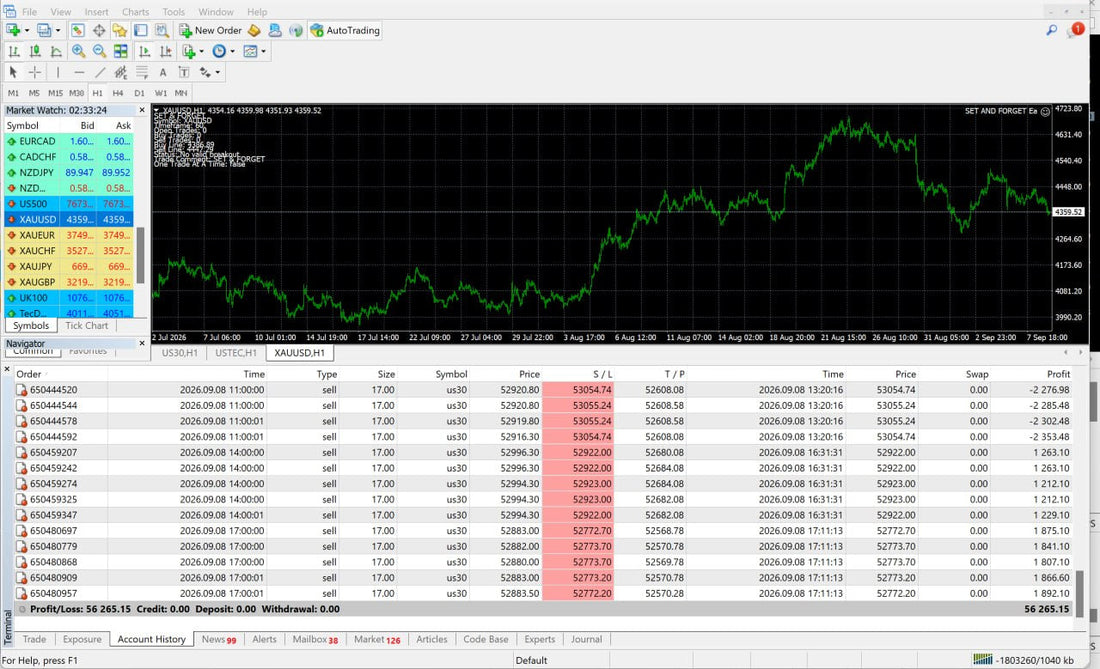Image resolution: width=1100 pixels, height=669 pixels.
Task: Switch chart to line chart style
Action: pos(56,51)
